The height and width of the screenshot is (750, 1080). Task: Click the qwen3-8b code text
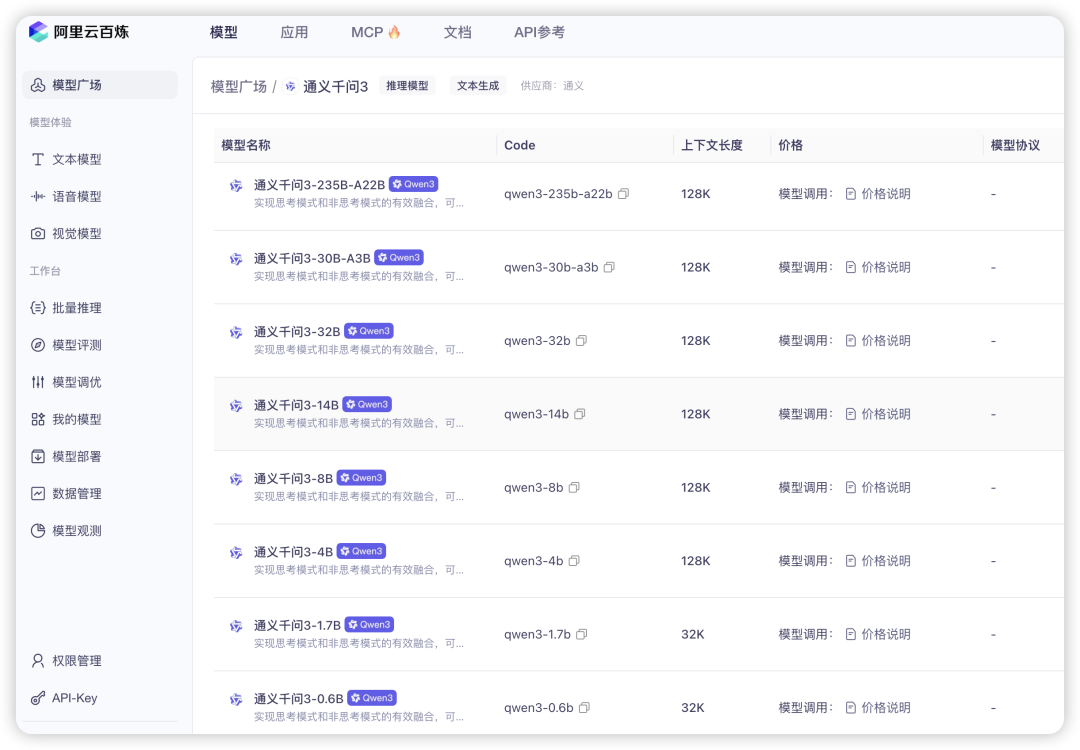point(533,488)
